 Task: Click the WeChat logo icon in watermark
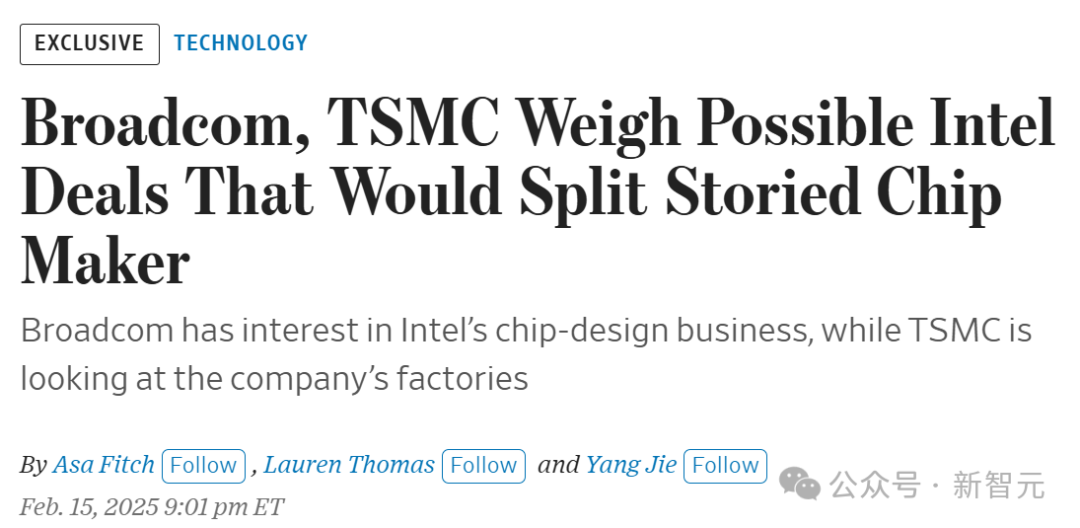coord(800,483)
